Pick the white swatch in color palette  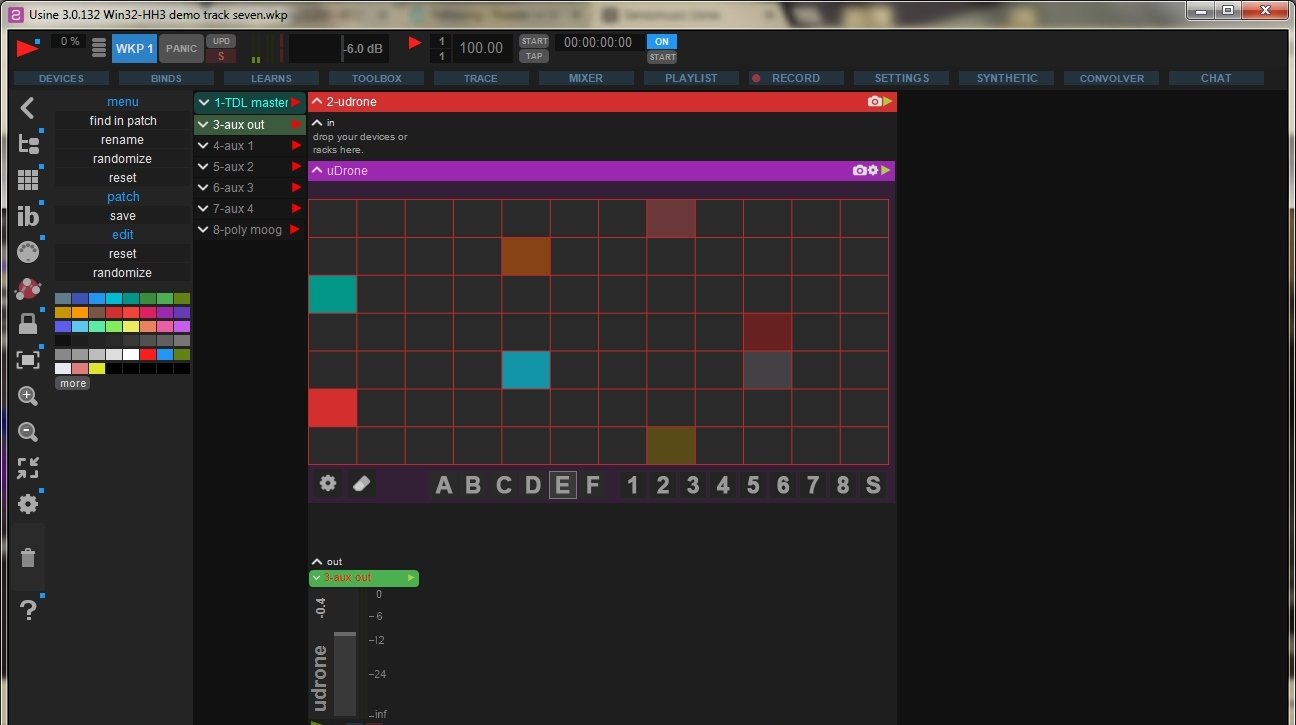pyautogui.click(x=130, y=354)
